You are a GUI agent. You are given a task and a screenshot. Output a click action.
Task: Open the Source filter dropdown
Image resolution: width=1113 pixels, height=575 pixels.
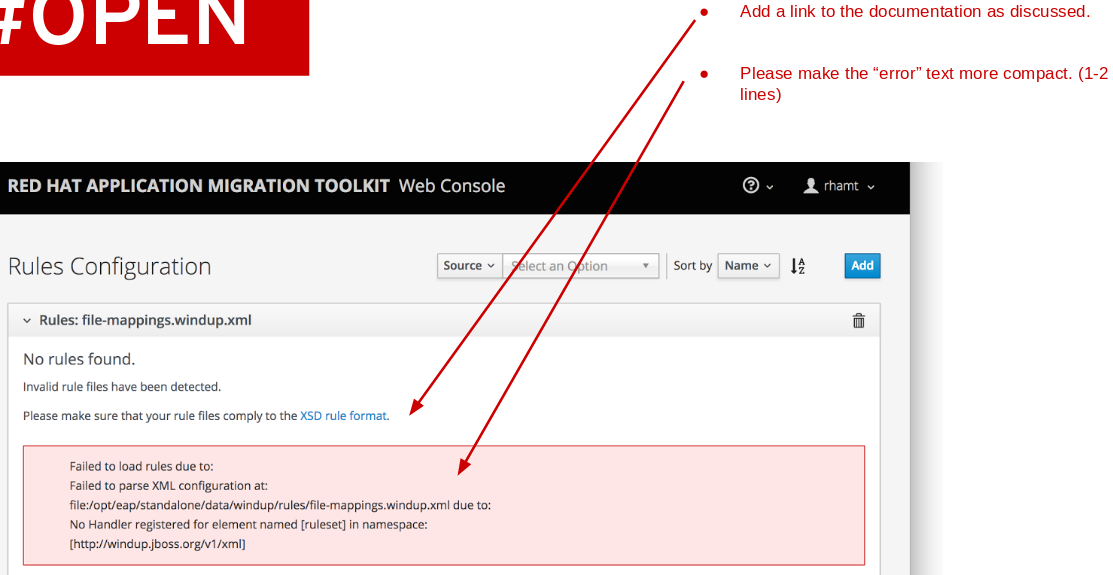point(469,265)
